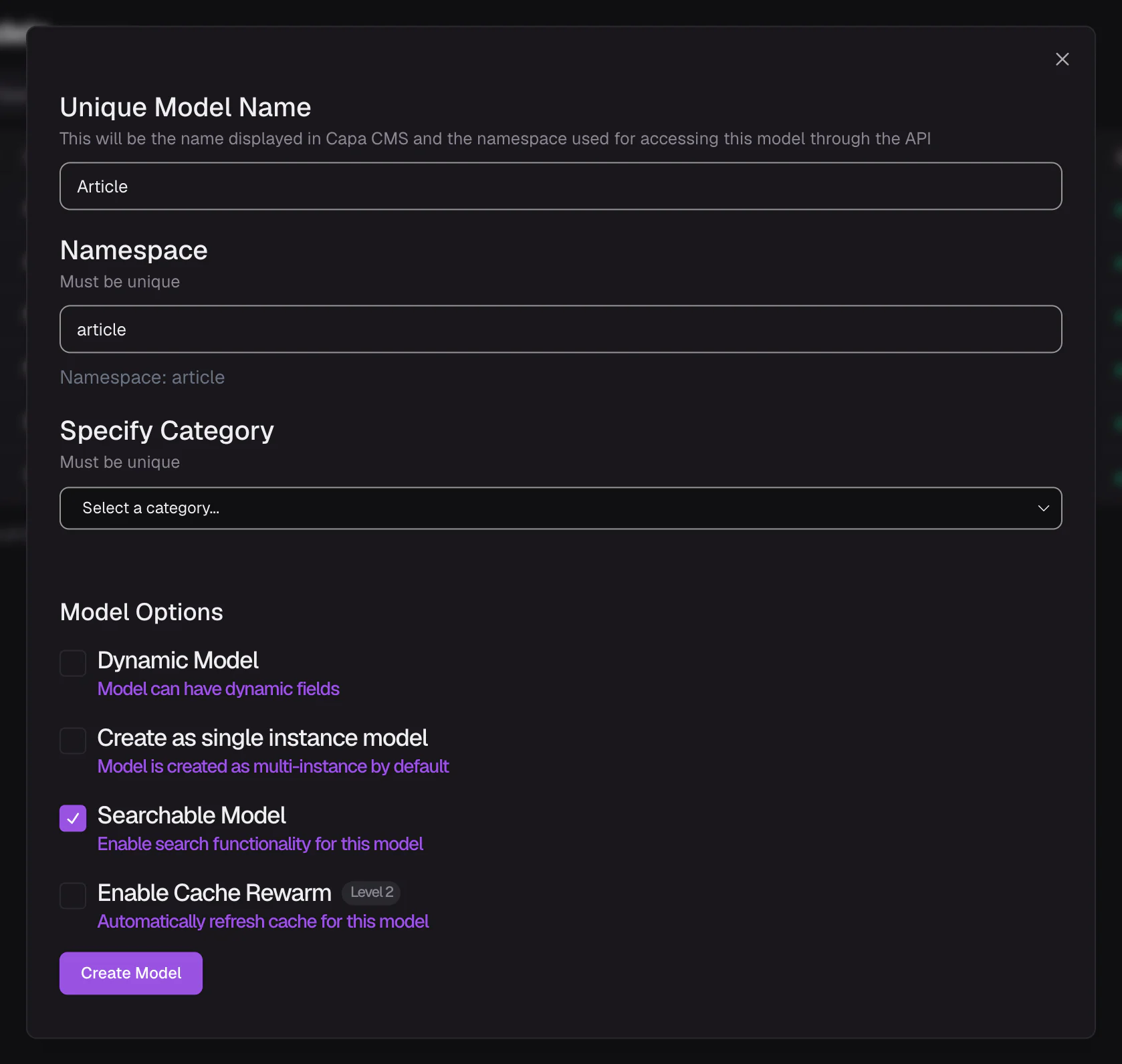Viewport: 1122px width, 1064px height.
Task: Enable the Cache Rewarm checkbox
Action: (73, 896)
